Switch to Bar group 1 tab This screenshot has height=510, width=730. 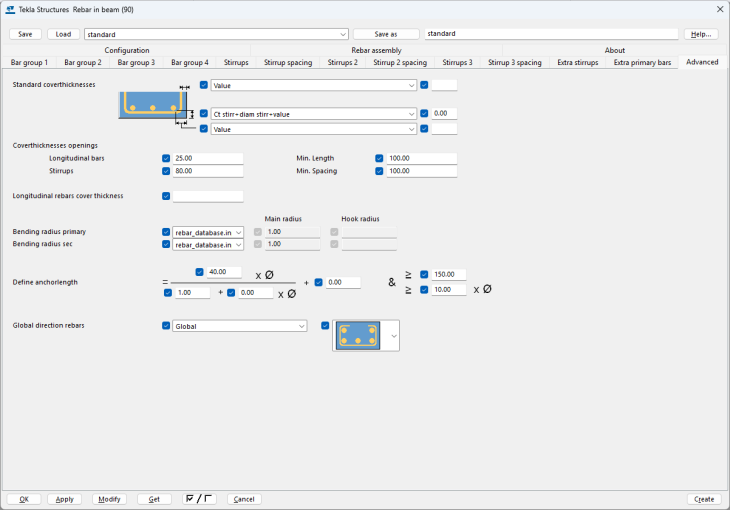click(29, 62)
